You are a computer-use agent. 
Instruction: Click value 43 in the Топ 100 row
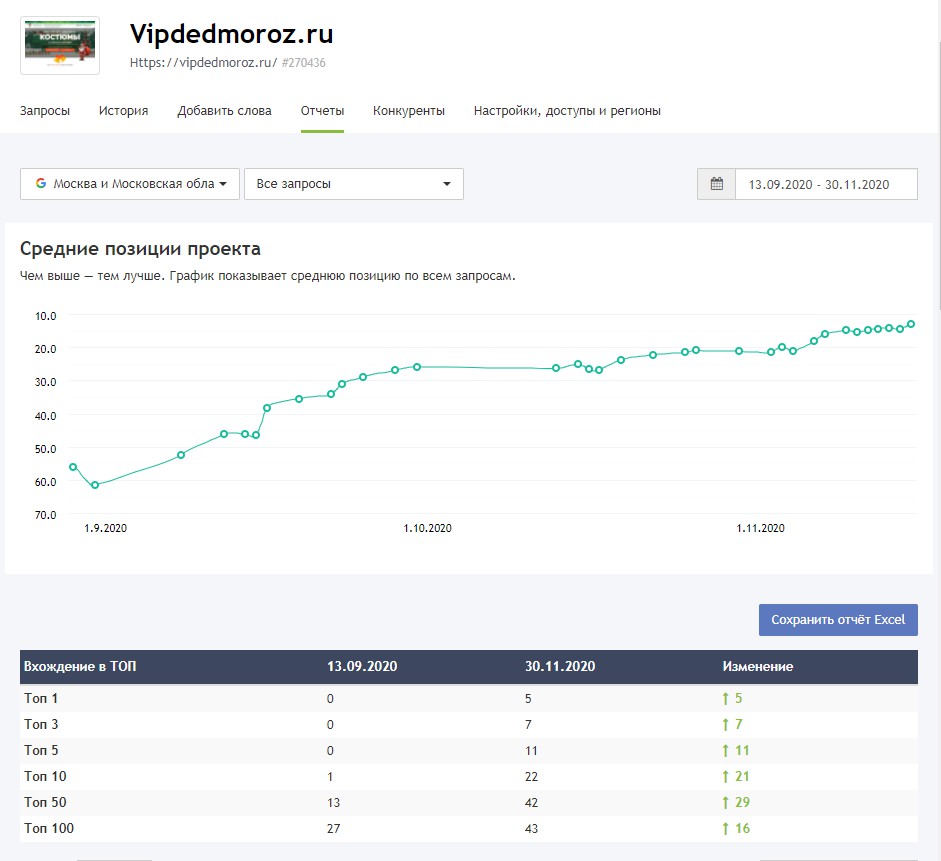531,829
